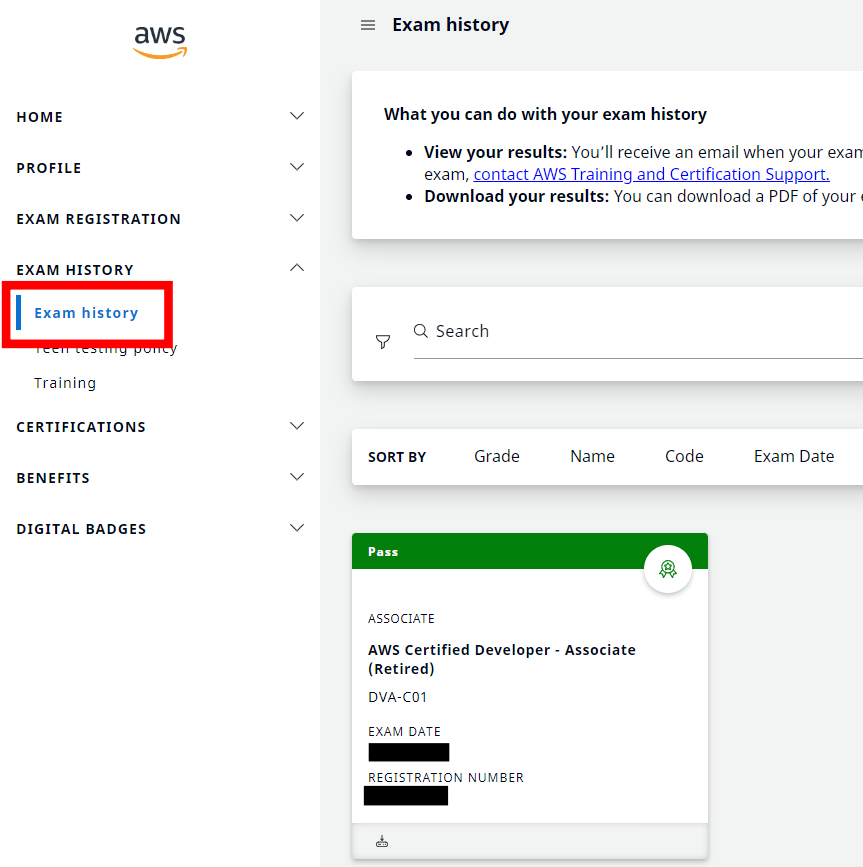Click 'What you can do with your exam history' heading
863x867 pixels.
[x=545, y=114]
